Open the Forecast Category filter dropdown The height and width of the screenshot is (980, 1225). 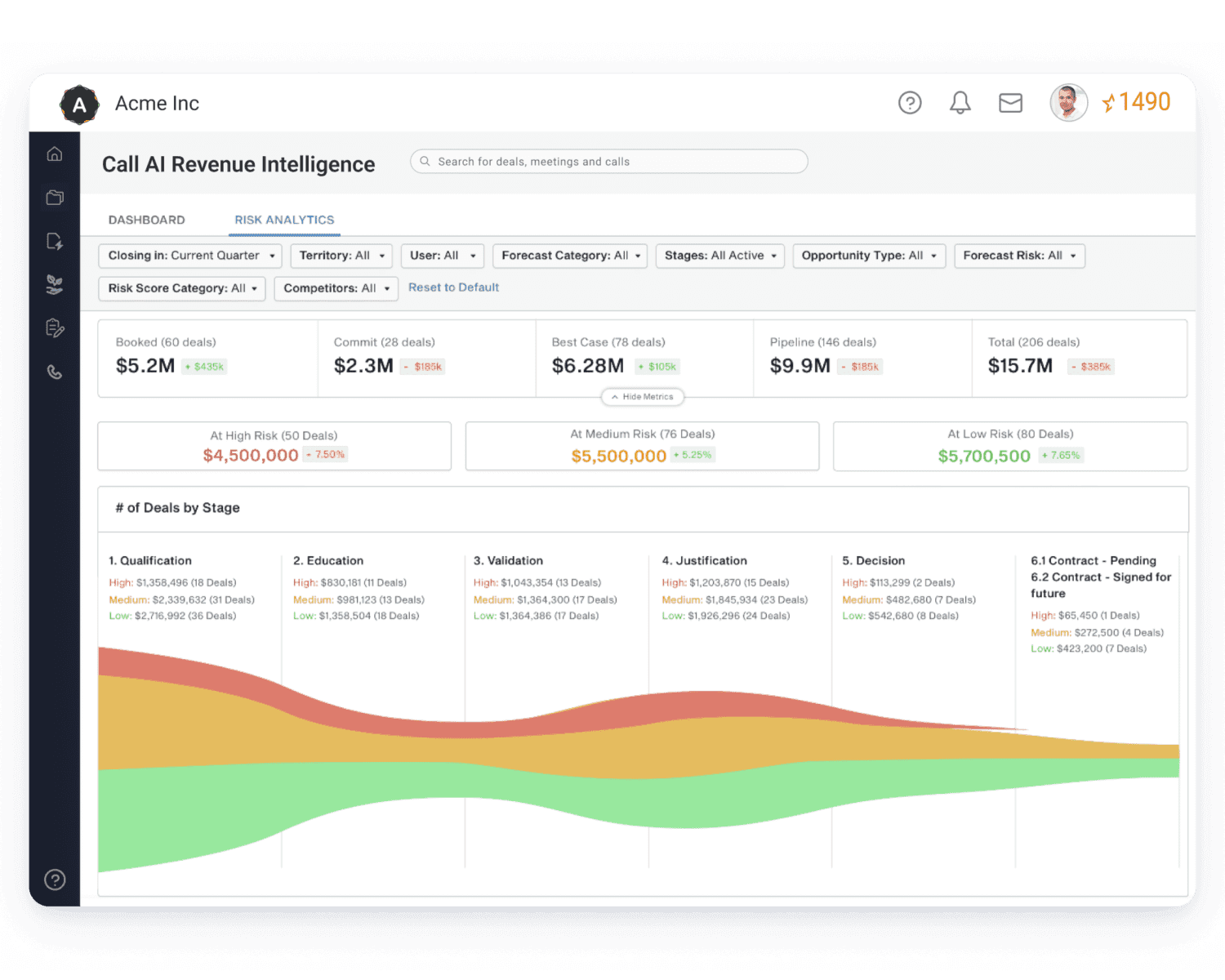(570, 256)
